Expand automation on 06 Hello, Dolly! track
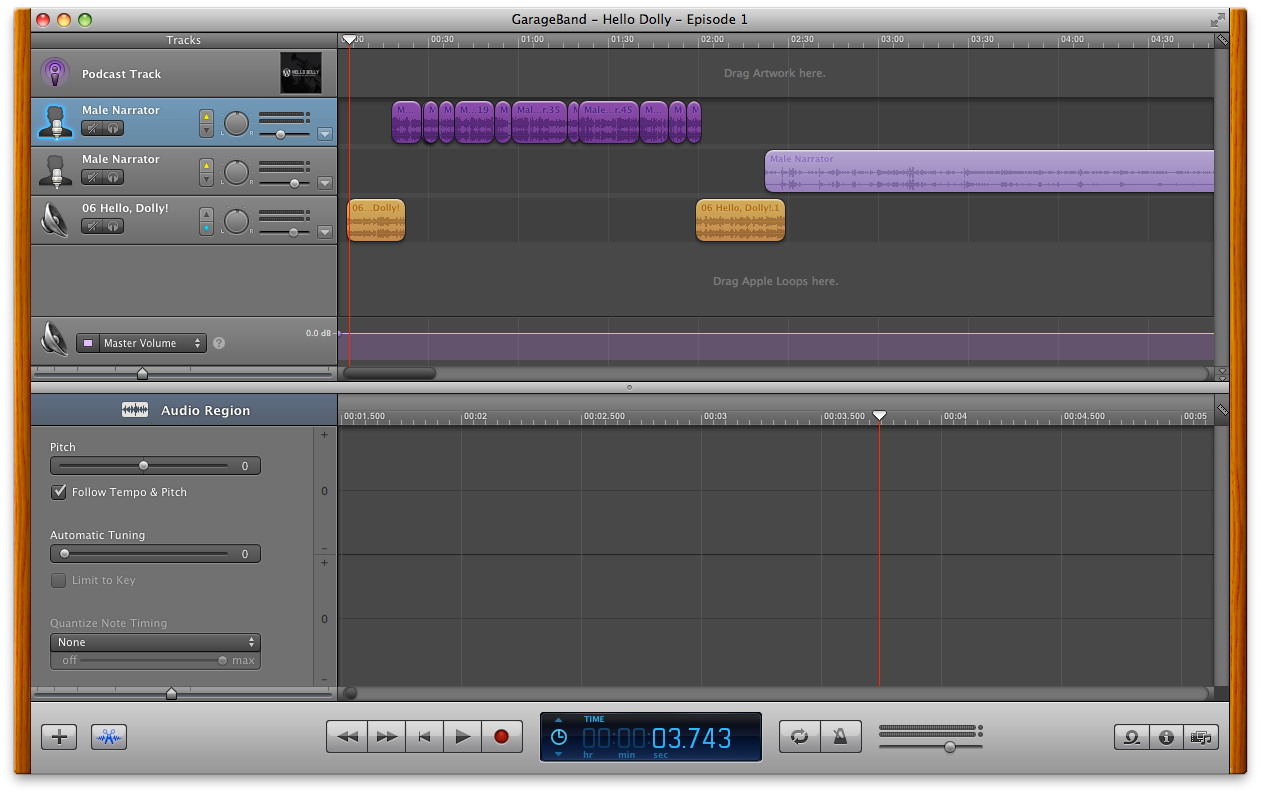 point(324,232)
